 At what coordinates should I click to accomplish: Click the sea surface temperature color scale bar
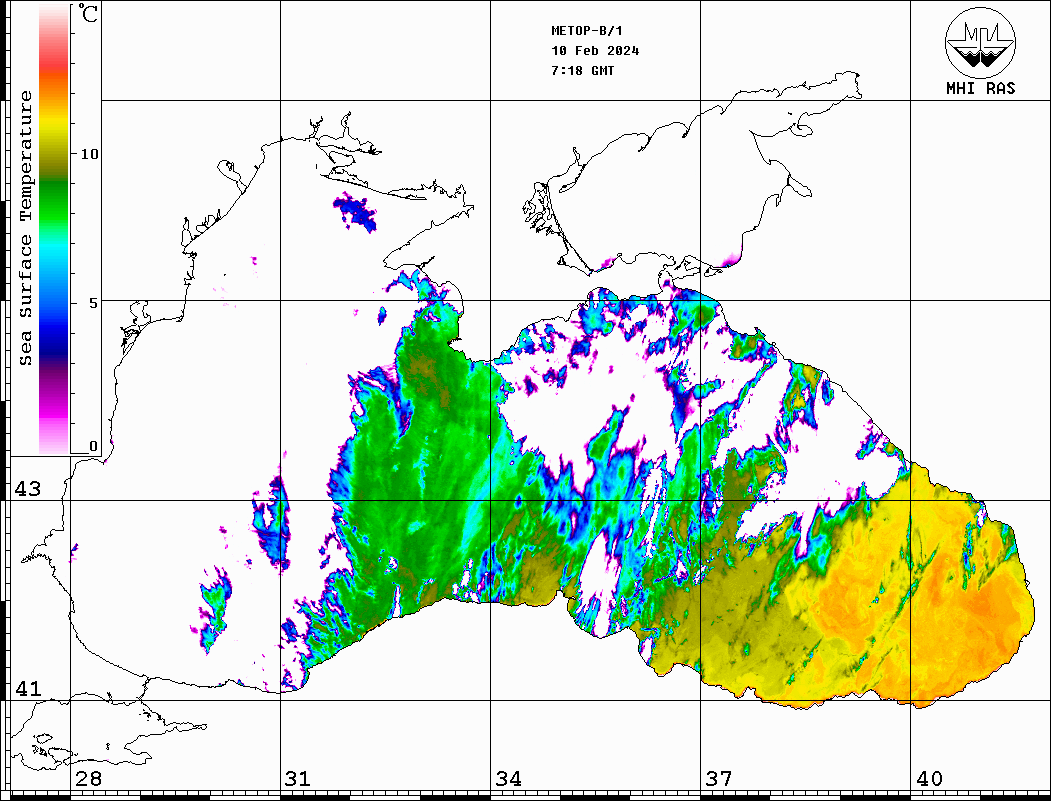click(54, 229)
